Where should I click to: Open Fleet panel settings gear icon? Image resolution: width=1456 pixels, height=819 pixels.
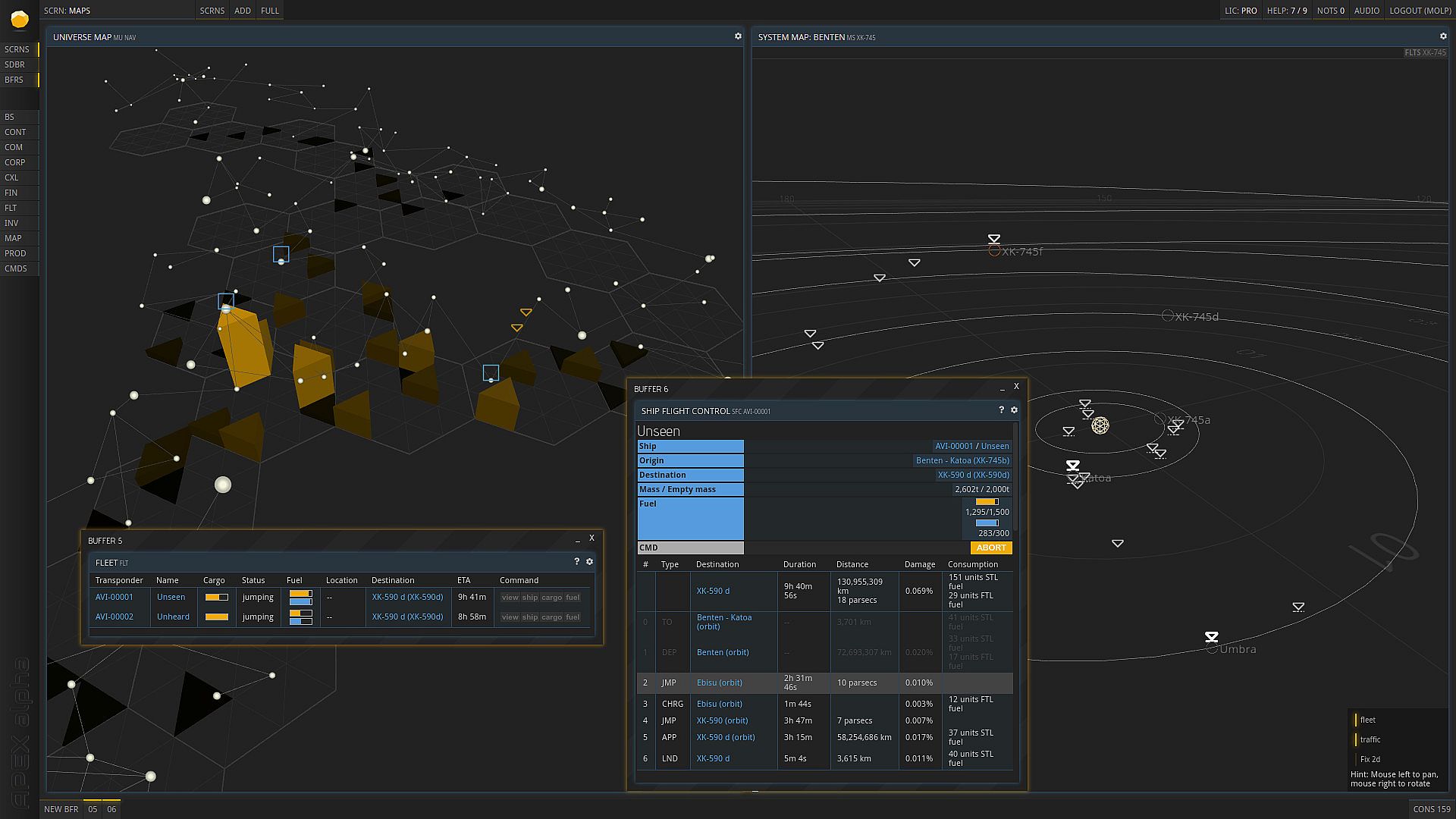click(589, 562)
